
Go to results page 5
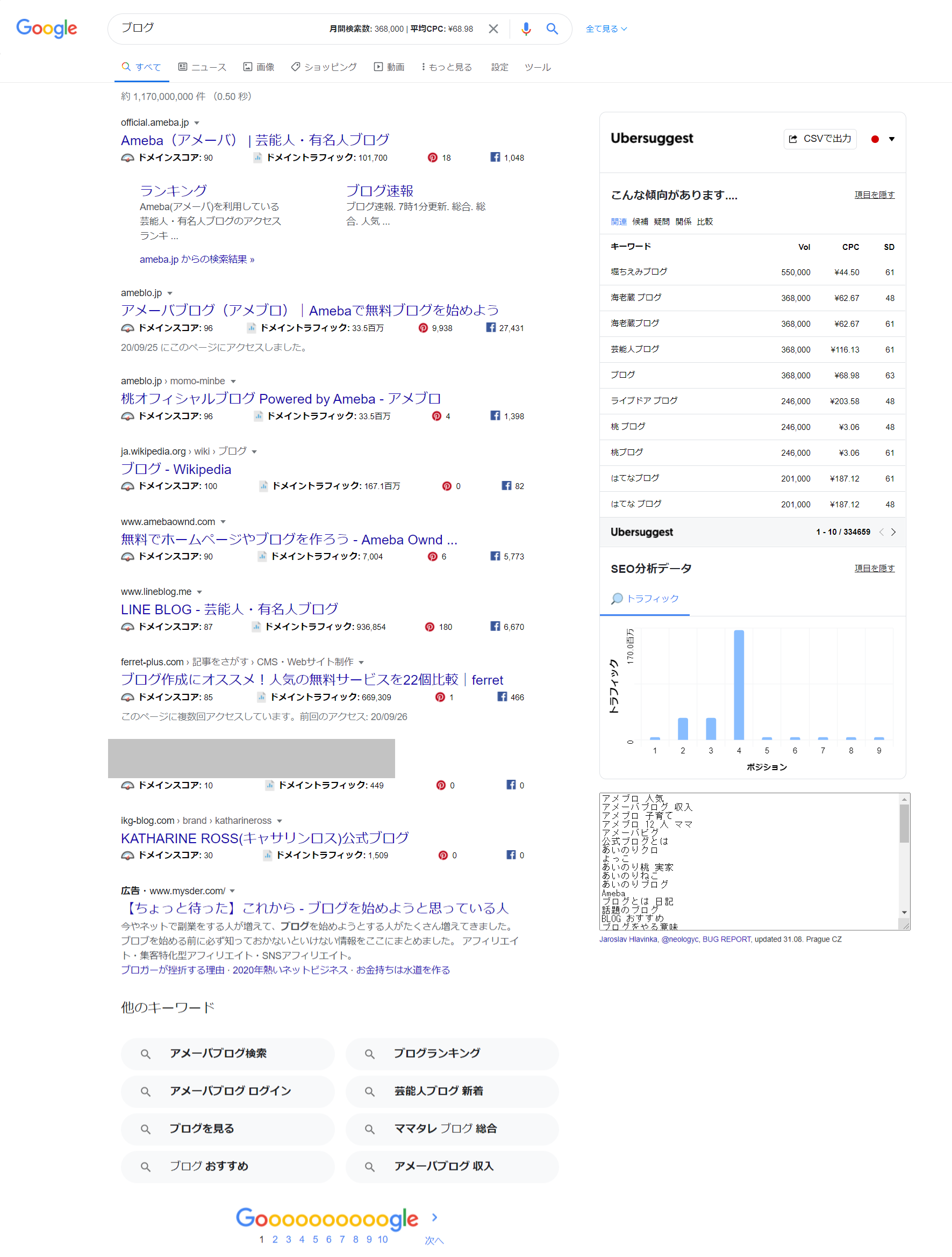[316, 1239]
